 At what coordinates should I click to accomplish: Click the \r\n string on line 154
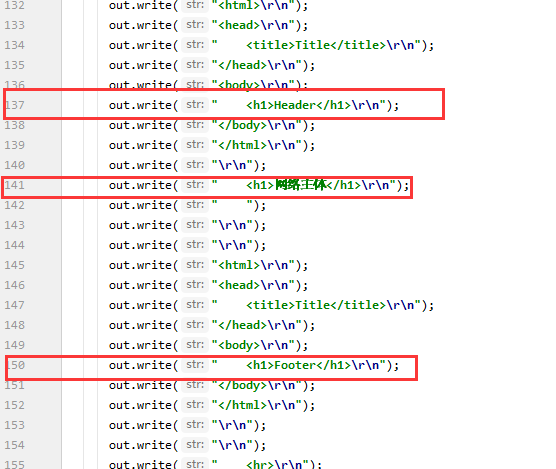(232, 445)
